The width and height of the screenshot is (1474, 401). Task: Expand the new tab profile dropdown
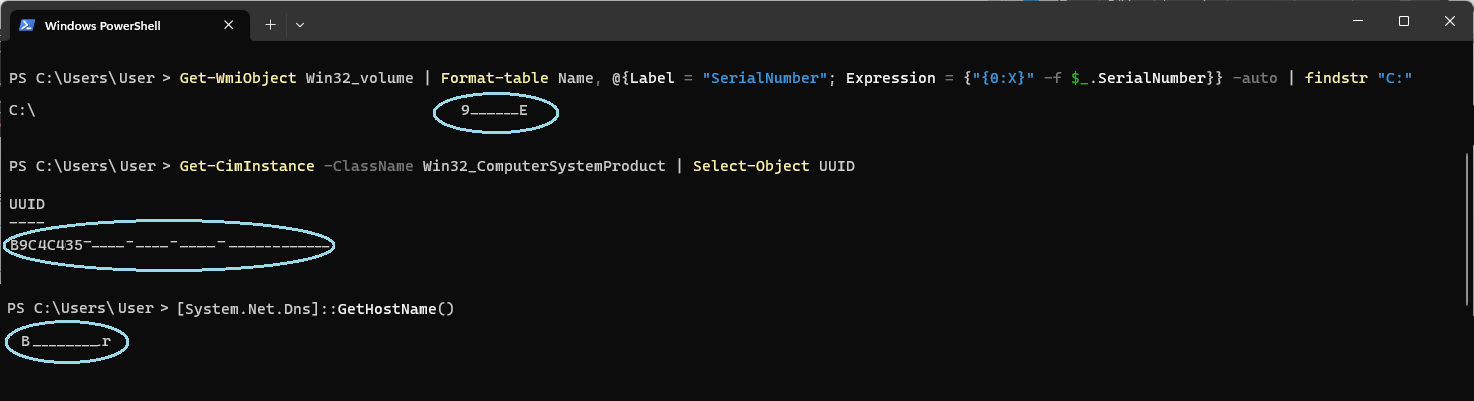pos(300,24)
